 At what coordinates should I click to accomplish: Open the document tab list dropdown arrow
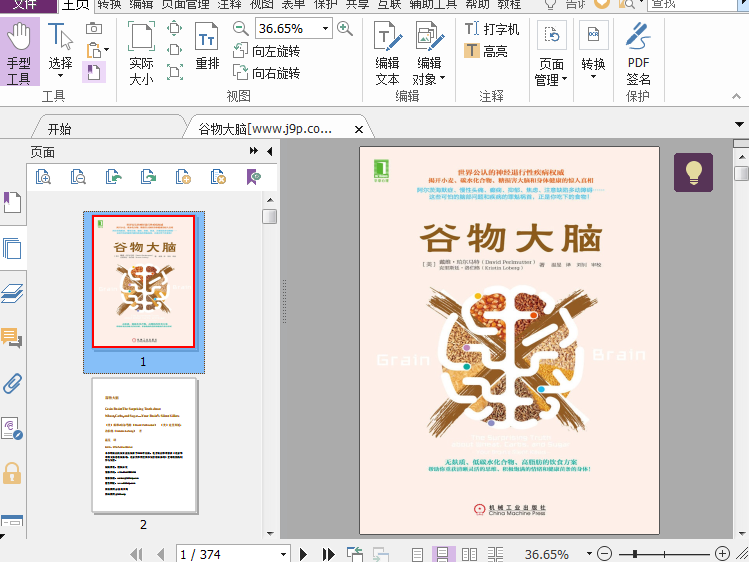[x=739, y=125]
